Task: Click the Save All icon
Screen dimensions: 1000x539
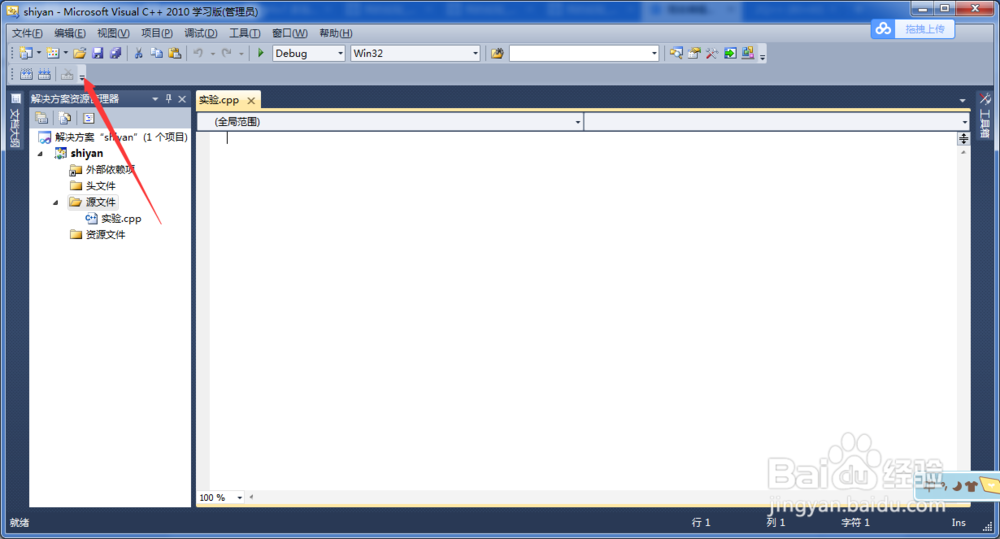Action: click(x=115, y=54)
